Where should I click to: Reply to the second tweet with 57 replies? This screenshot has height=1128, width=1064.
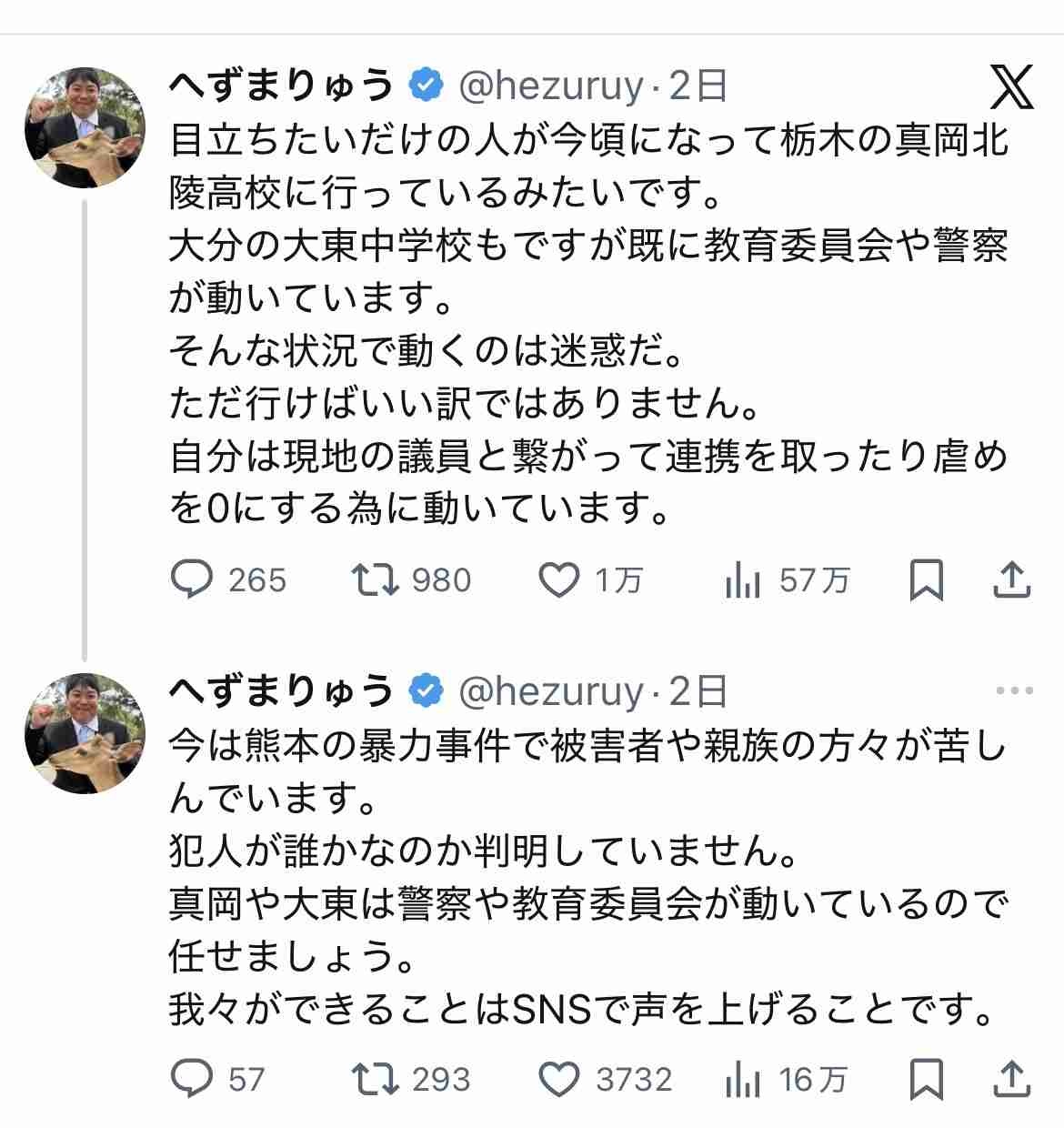[192, 1079]
